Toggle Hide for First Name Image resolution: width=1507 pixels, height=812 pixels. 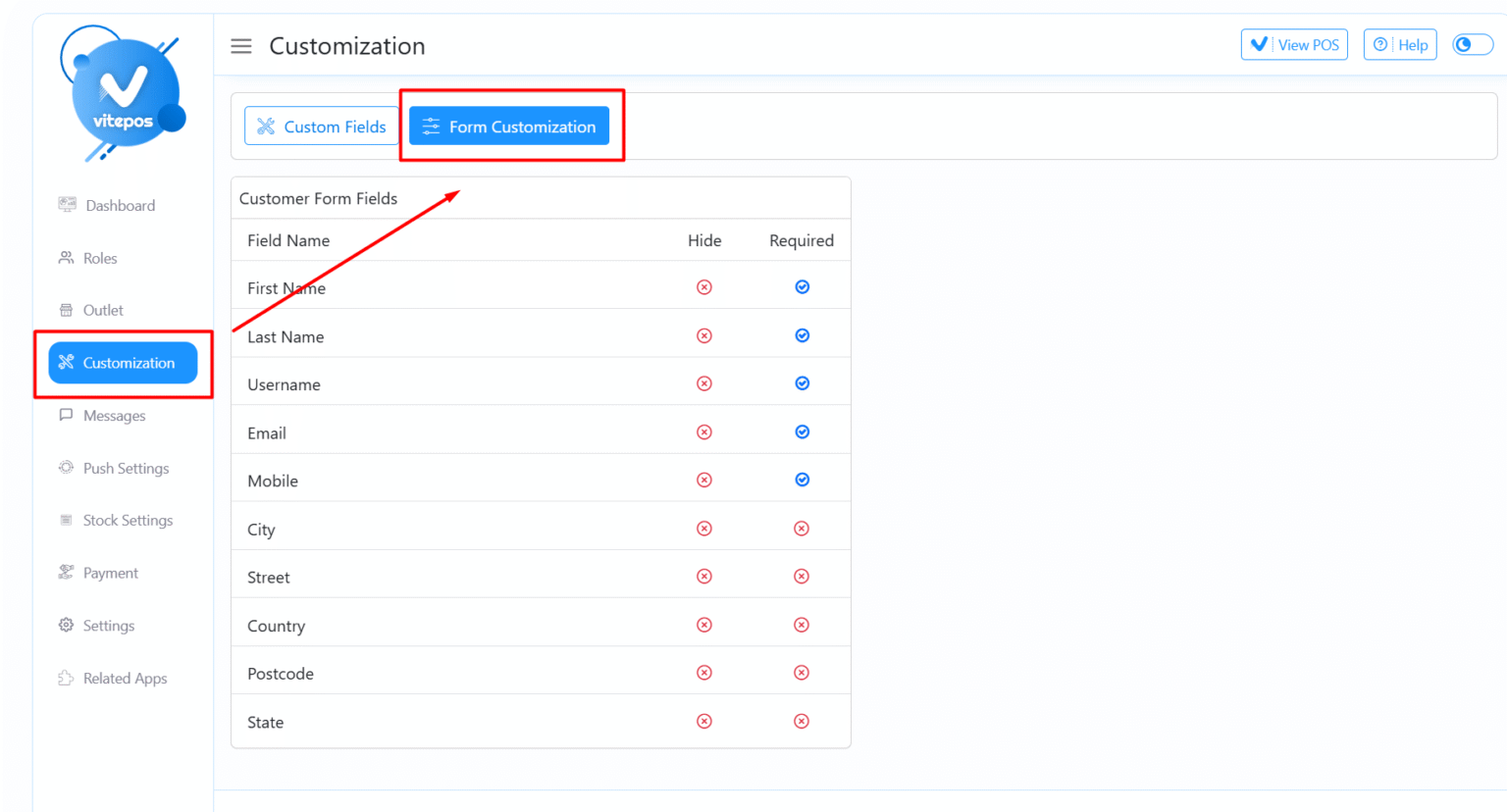(704, 287)
